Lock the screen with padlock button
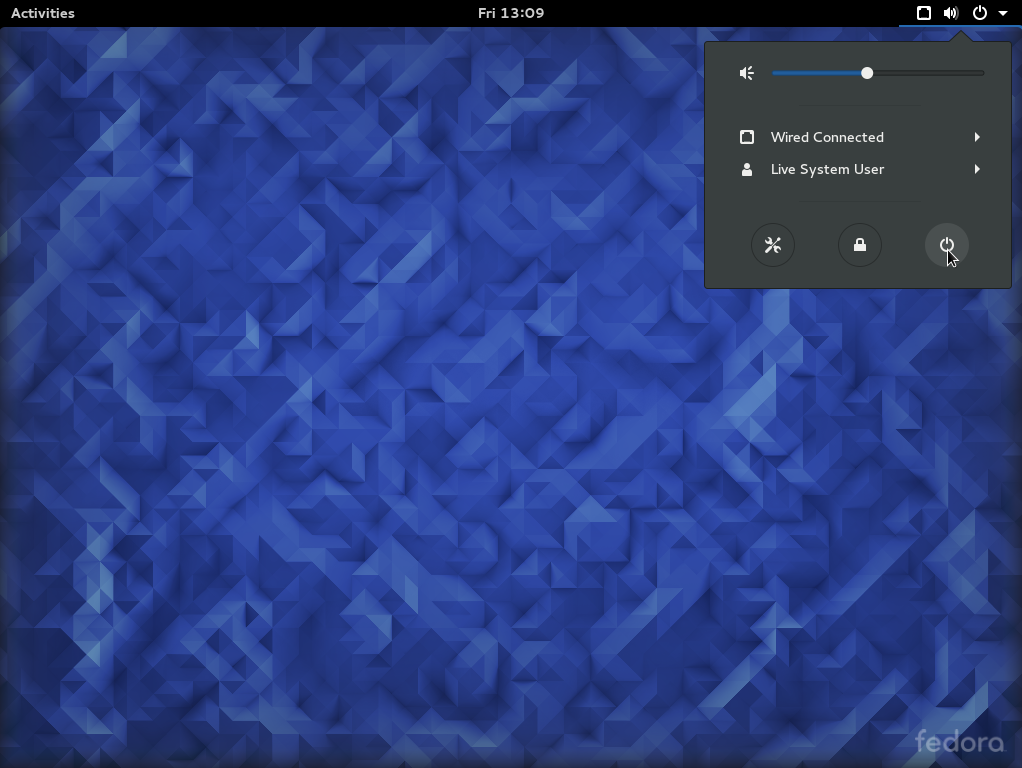1022x768 pixels. tap(860, 245)
